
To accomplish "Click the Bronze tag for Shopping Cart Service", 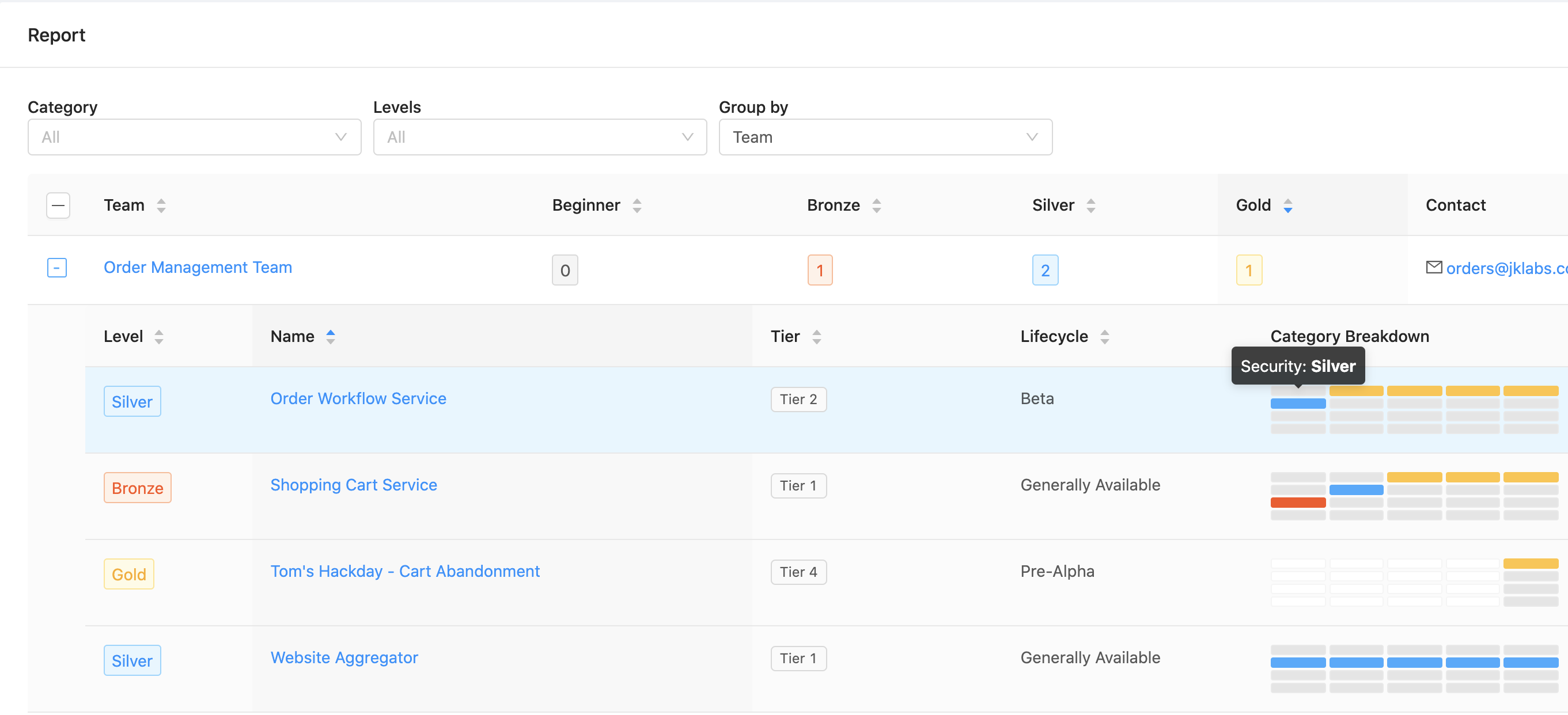I will [138, 488].
